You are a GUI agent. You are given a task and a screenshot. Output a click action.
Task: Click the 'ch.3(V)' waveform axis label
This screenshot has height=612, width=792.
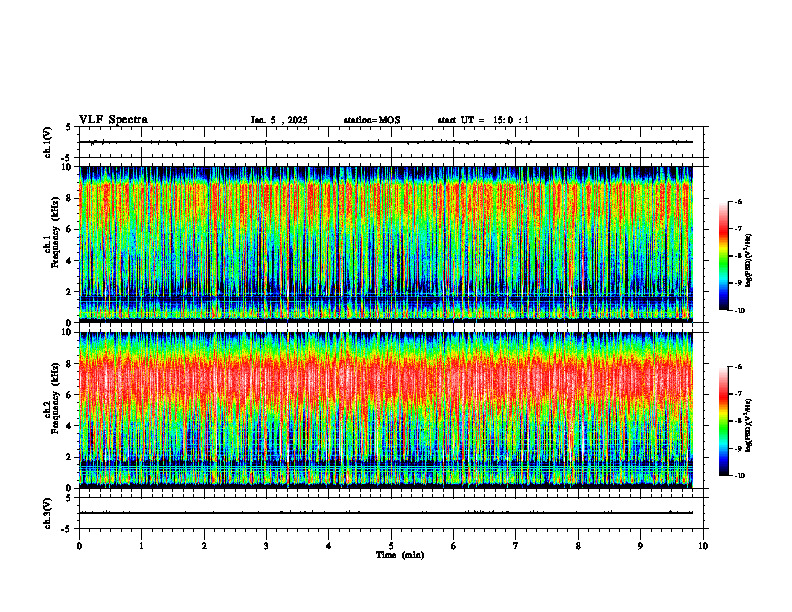(48, 513)
